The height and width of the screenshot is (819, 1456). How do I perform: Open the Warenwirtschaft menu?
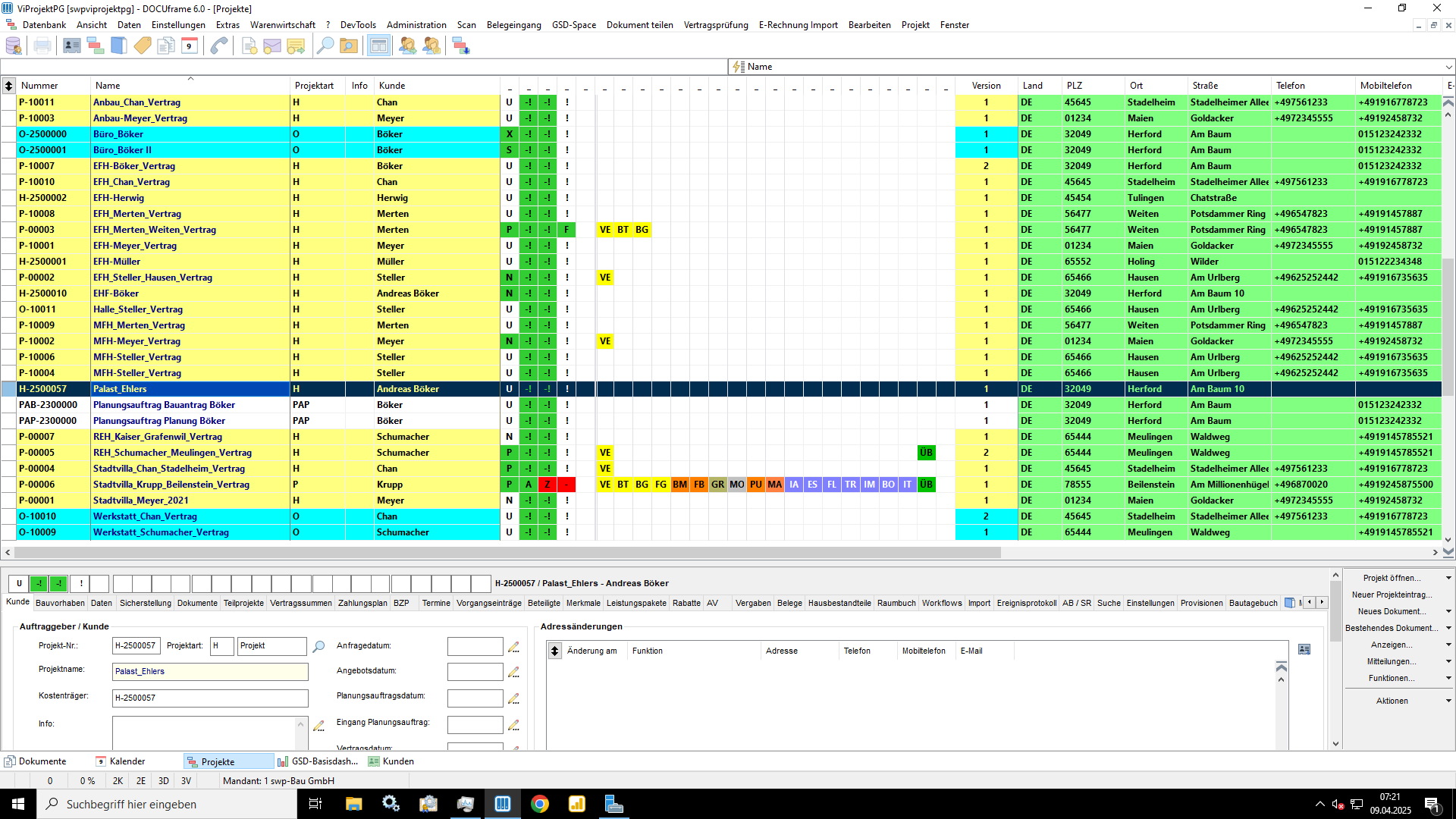tap(283, 25)
